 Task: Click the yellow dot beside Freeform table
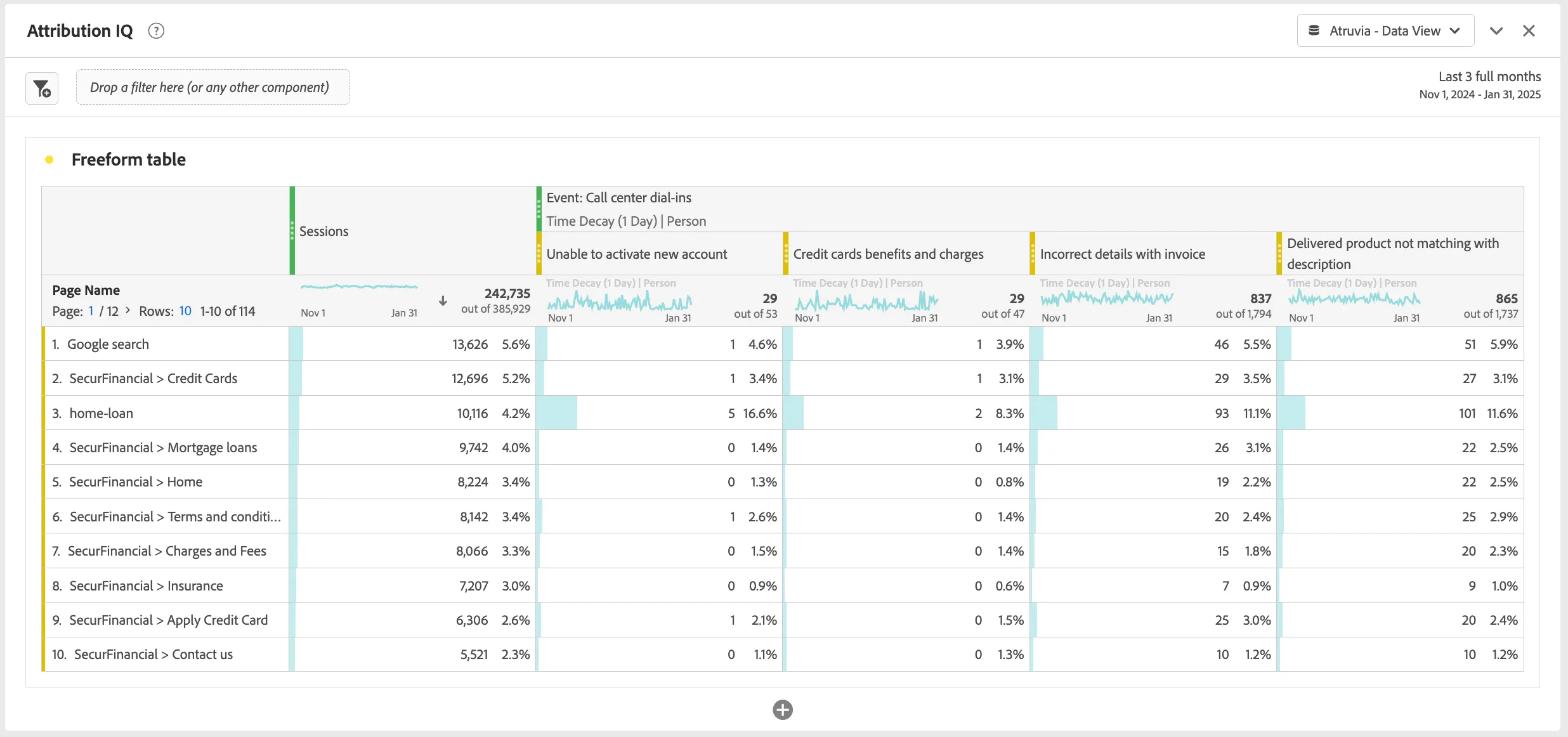click(x=49, y=160)
